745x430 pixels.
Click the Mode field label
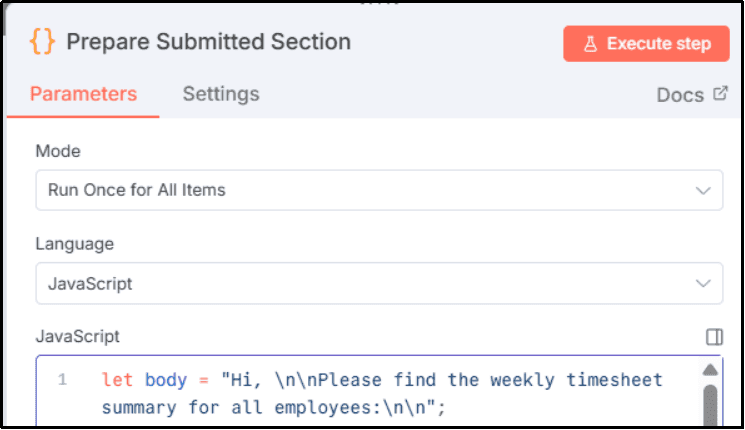[x=58, y=151]
